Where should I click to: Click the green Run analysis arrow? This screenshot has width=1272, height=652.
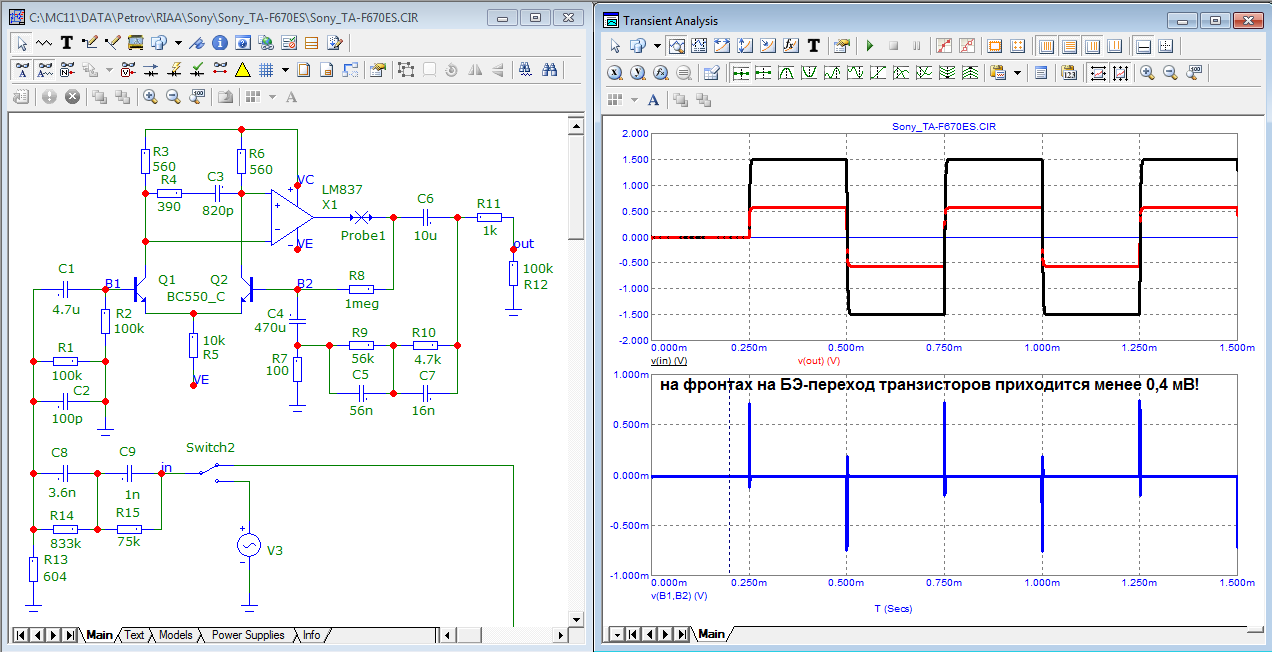coord(870,46)
